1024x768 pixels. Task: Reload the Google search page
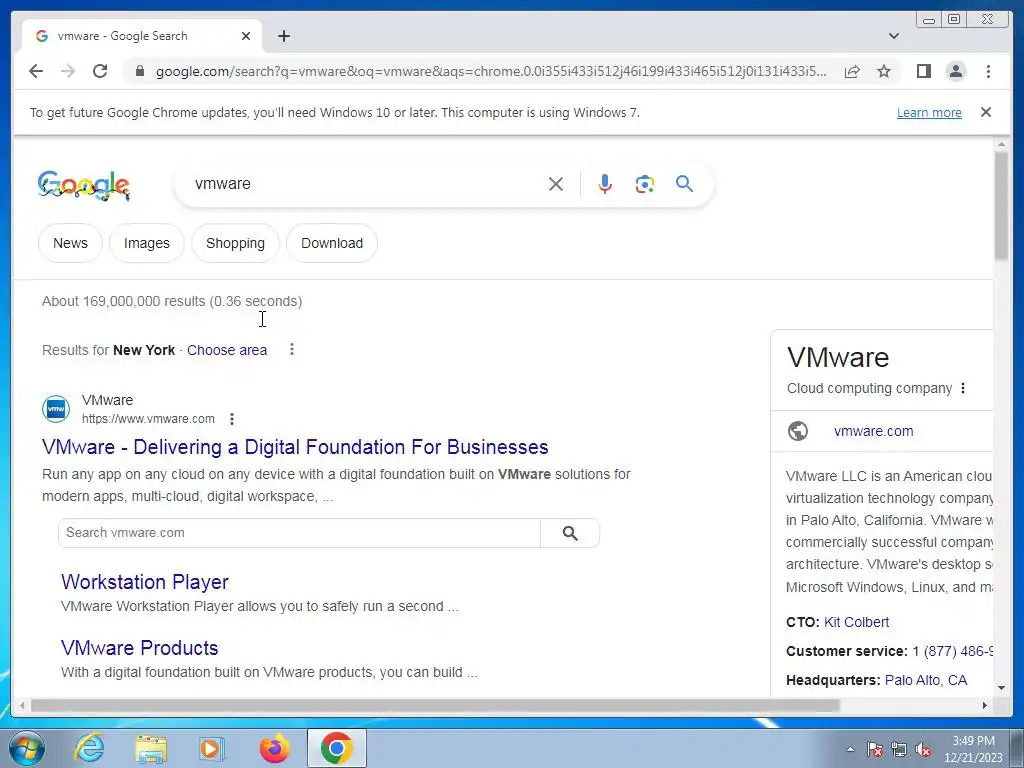100,71
